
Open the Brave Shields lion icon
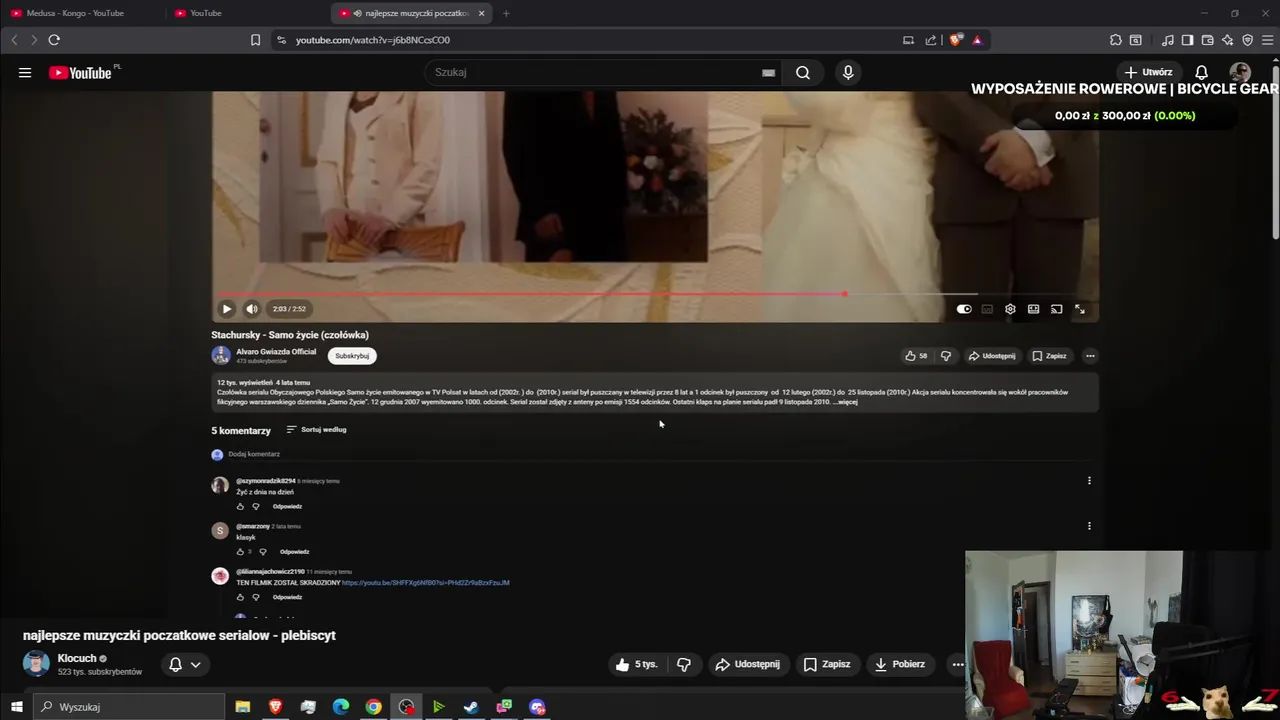pos(956,40)
